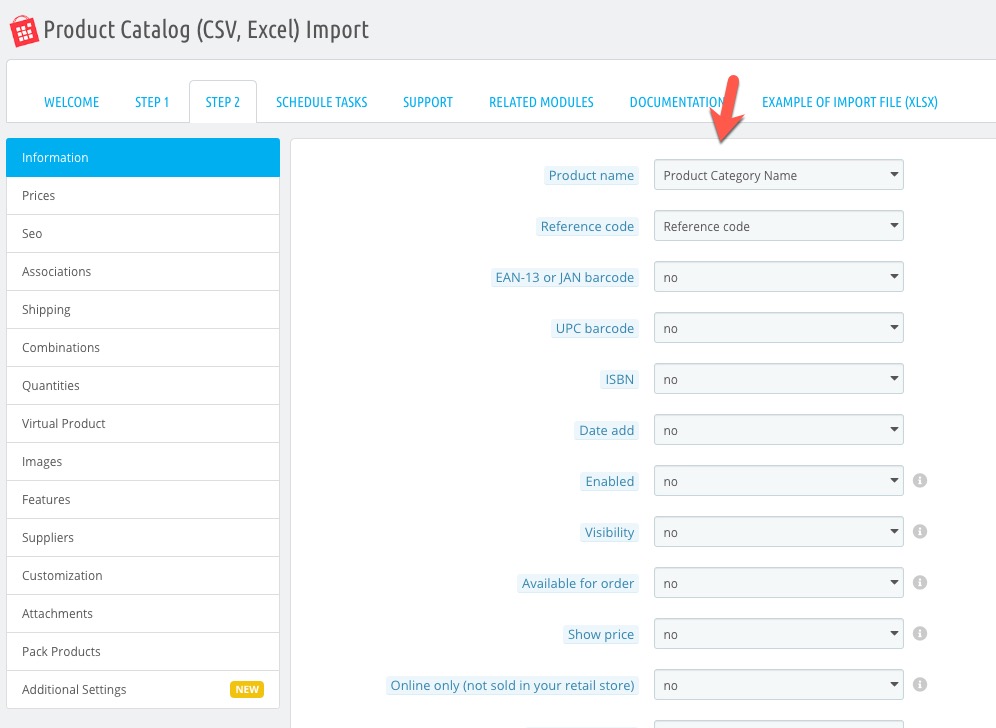Open the Customization section
Viewport: 996px width, 728px height.
tap(143, 576)
